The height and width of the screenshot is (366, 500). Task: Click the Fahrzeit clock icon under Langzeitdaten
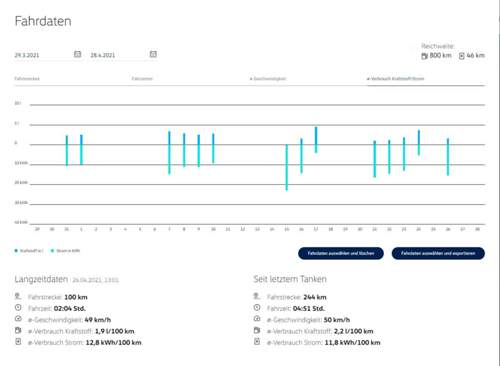coord(18,307)
